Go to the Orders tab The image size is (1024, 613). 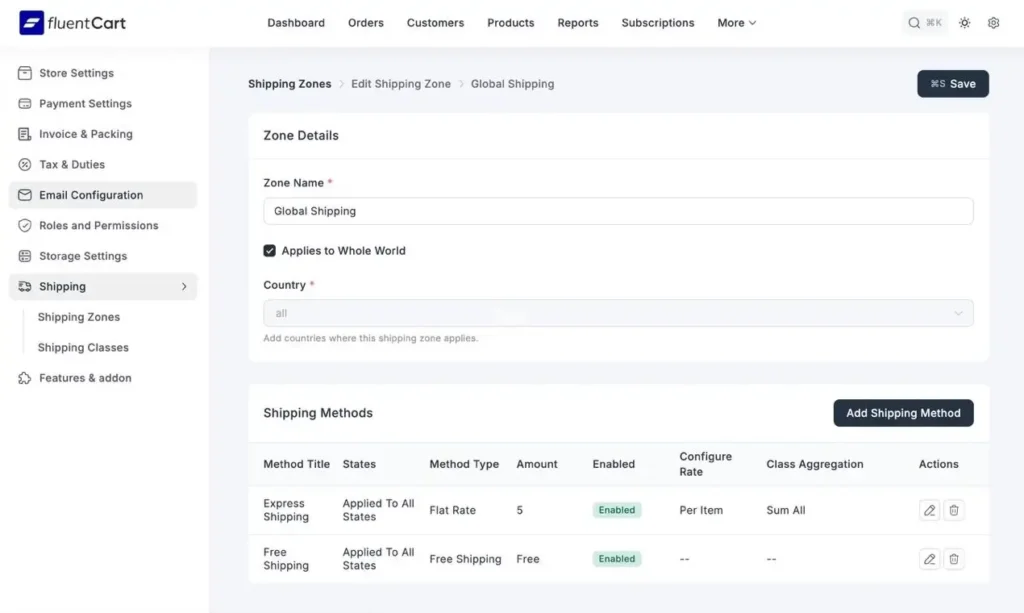[x=365, y=23]
